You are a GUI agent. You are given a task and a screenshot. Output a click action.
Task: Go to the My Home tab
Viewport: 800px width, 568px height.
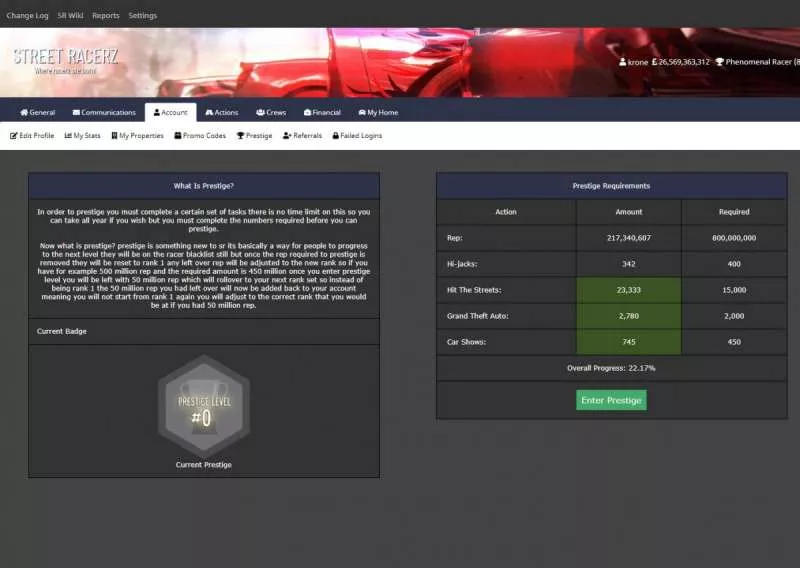click(x=378, y=113)
